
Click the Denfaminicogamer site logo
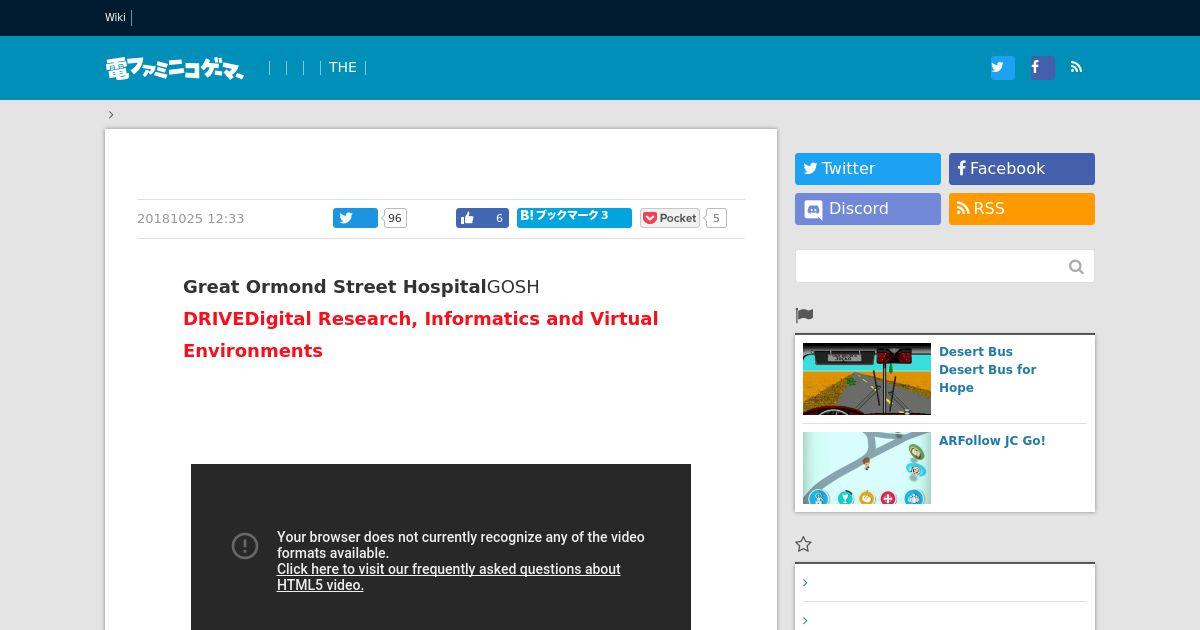[175, 68]
